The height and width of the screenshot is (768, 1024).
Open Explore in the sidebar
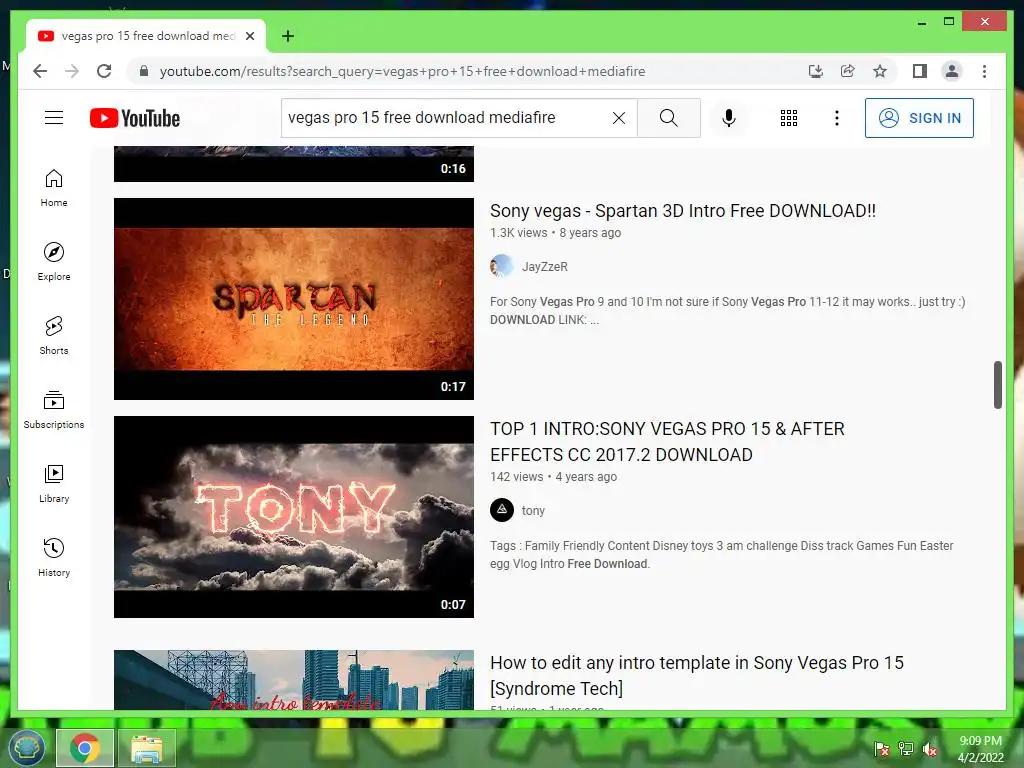pos(54,262)
